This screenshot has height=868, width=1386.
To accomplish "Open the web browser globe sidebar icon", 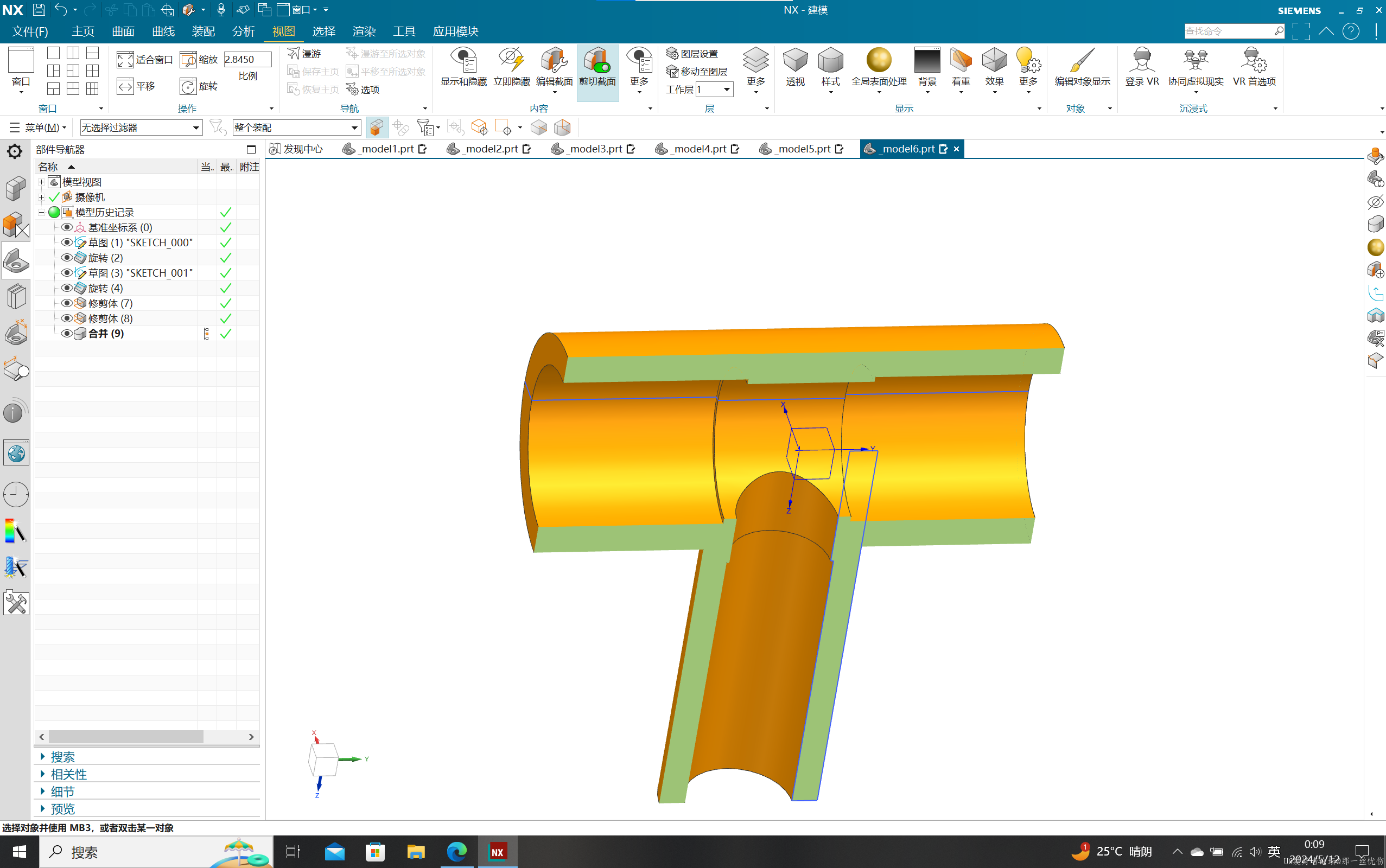I will pyautogui.click(x=16, y=454).
